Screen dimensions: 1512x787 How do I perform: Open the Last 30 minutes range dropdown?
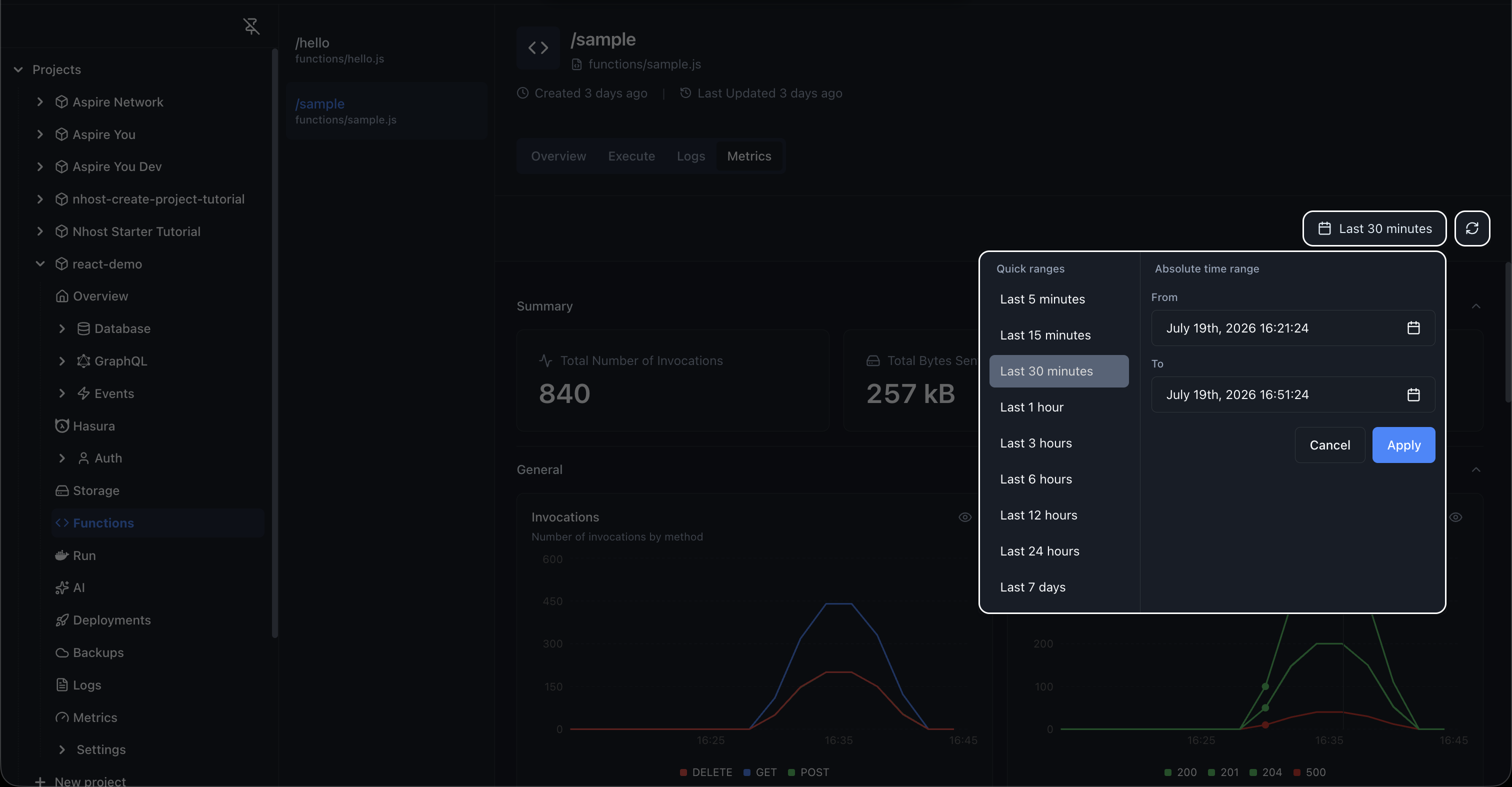click(1374, 228)
